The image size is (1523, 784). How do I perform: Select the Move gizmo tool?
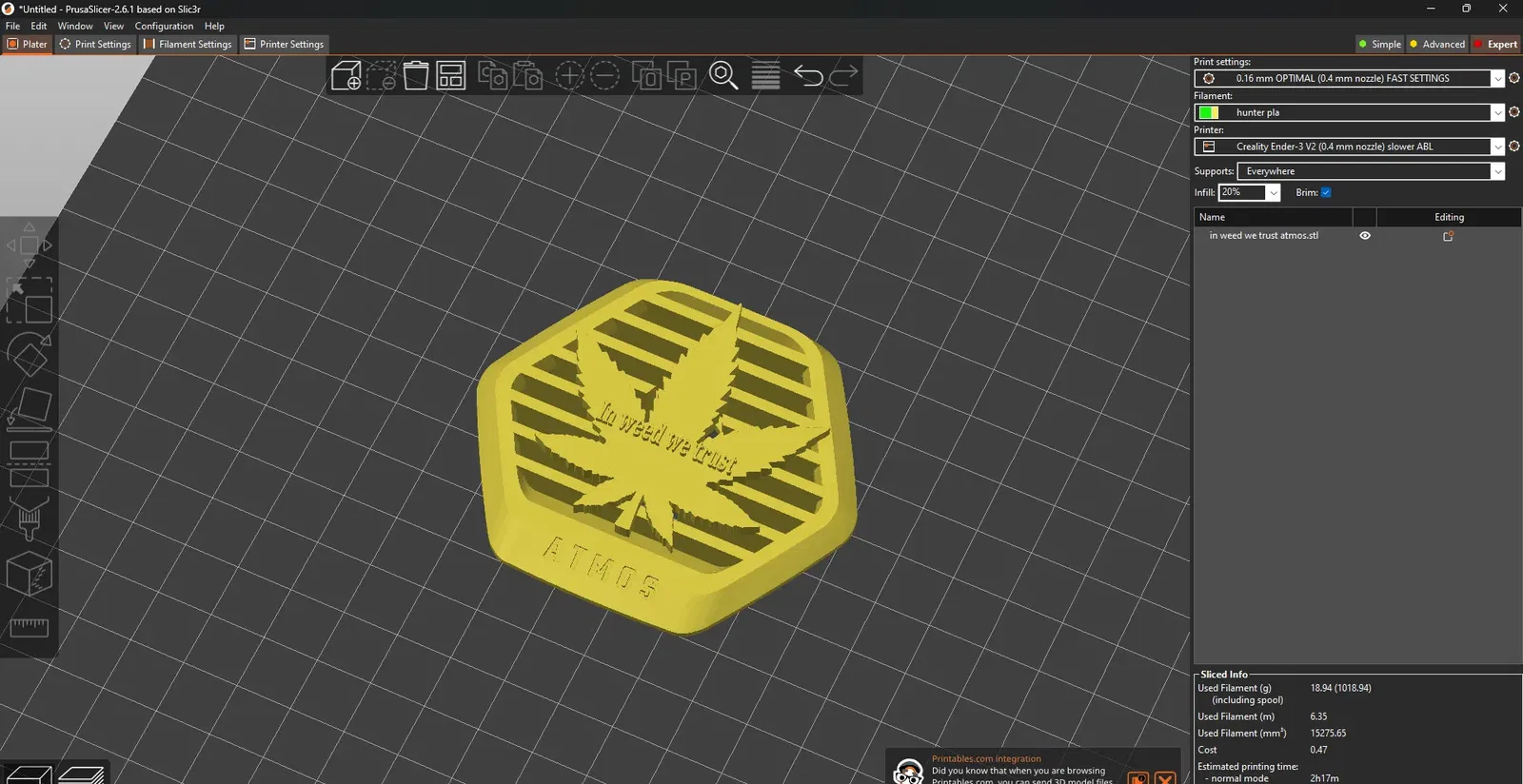29,245
